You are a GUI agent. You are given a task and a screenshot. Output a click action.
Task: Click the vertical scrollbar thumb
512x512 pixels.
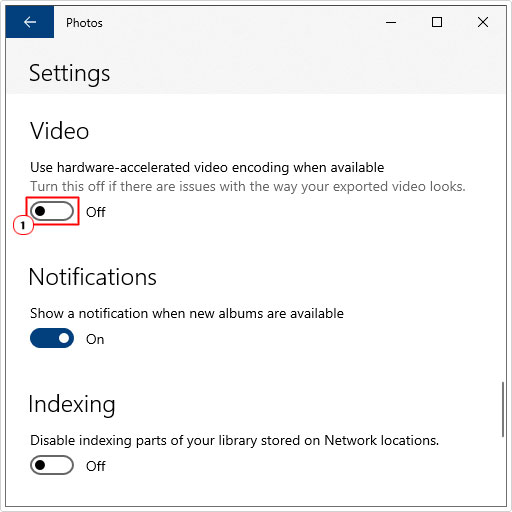[x=503, y=410]
